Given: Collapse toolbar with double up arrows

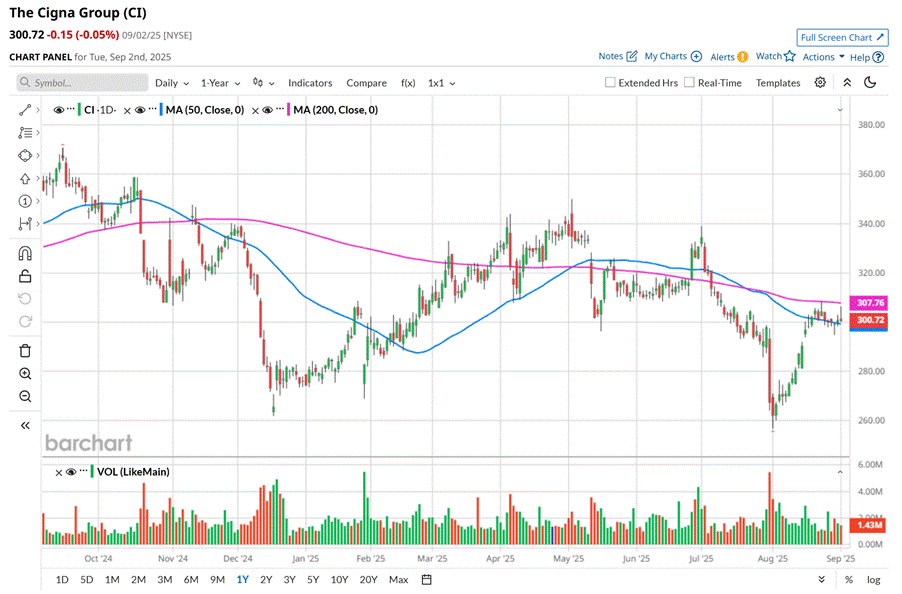Looking at the screenshot, I should [847, 82].
